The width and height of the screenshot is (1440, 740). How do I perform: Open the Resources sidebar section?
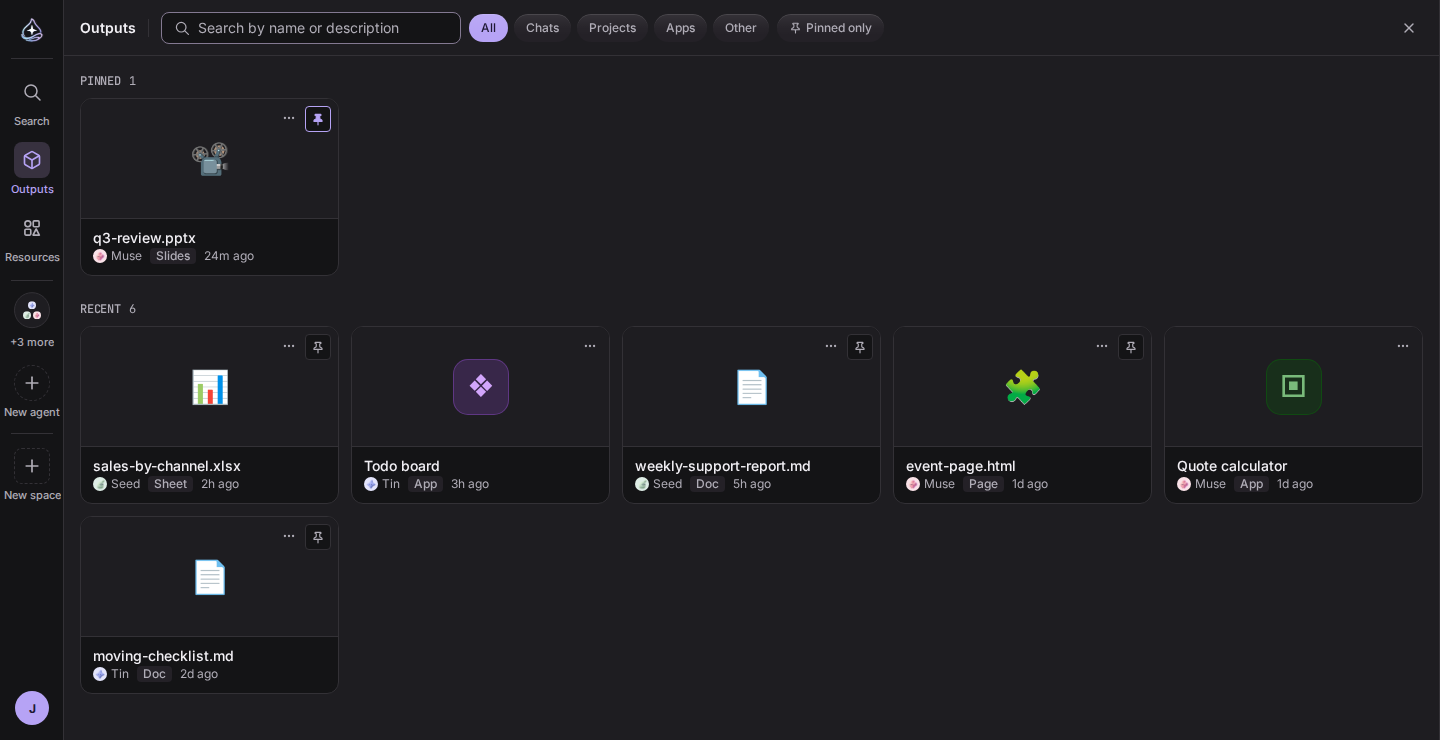tap(32, 240)
